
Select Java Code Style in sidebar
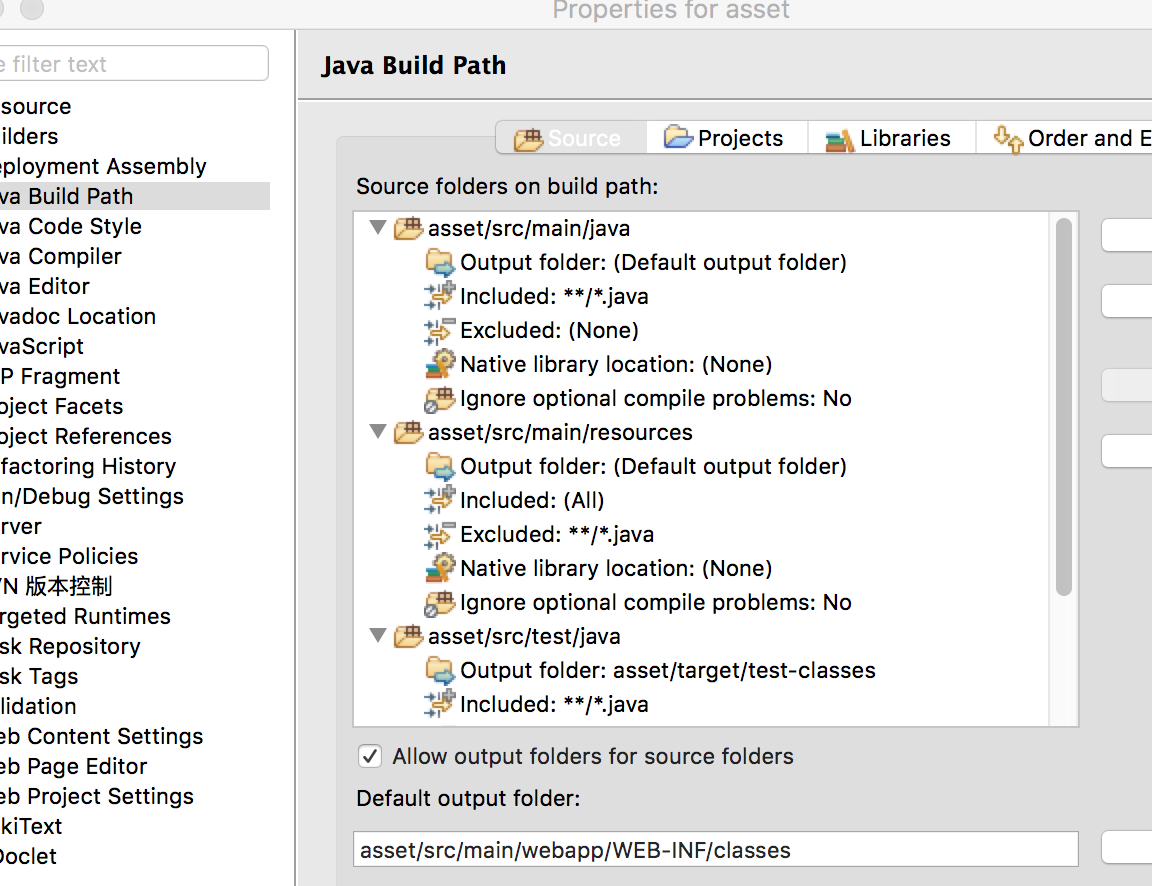click(70, 226)
